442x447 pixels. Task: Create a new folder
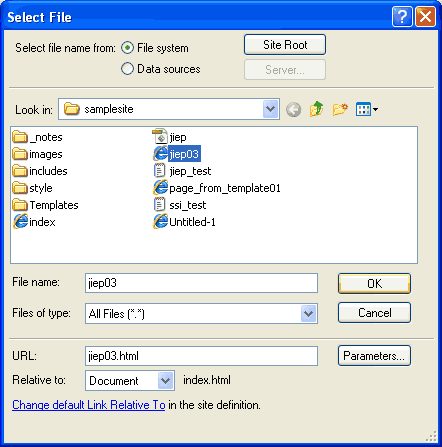pos(340,109)
